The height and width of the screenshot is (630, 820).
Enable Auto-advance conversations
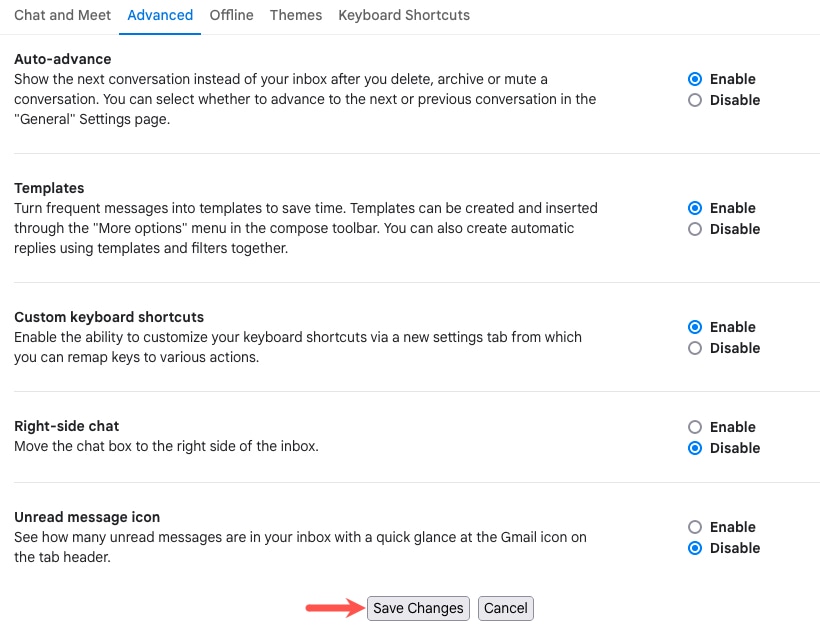pyautogui.click(x=695, y=79)
